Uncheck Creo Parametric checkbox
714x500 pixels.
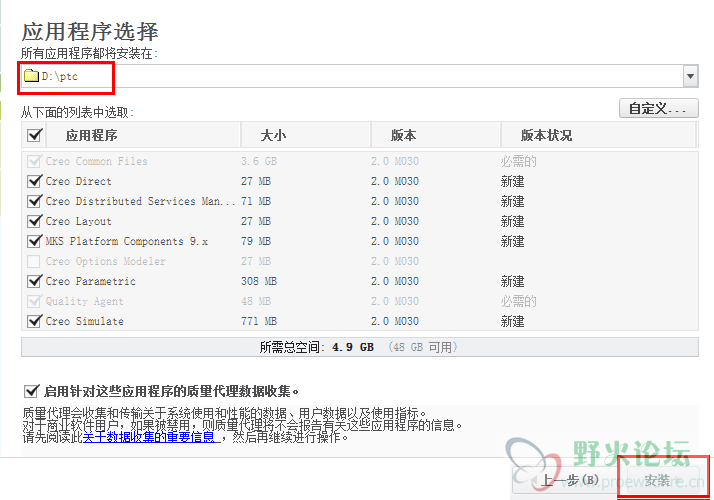pos(34,281)
